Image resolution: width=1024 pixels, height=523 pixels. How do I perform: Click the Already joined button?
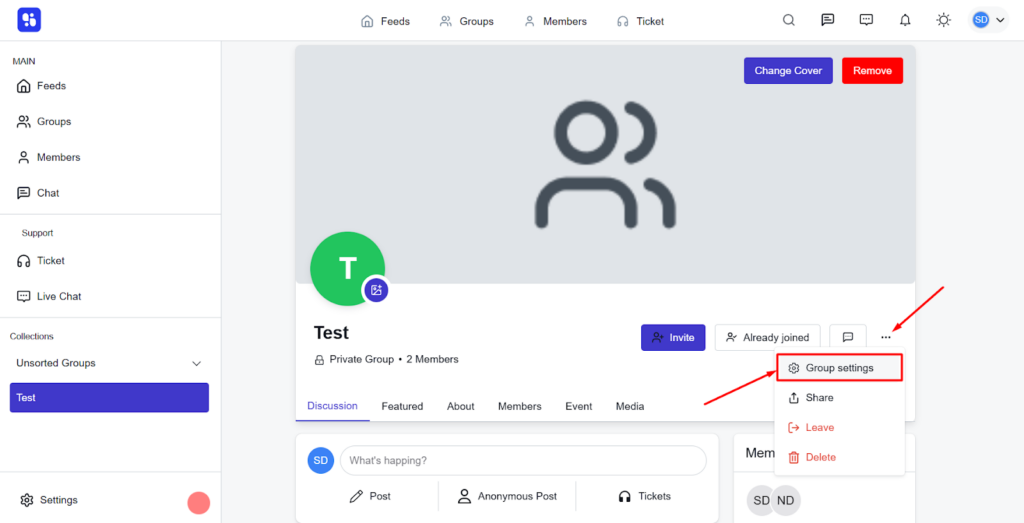767,338
